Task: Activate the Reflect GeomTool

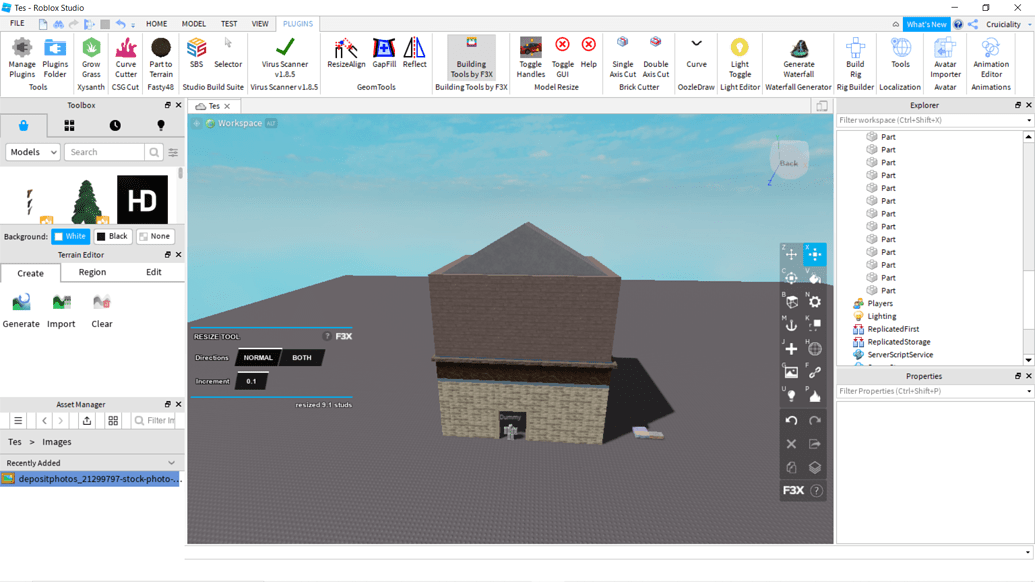Action: pos(415,53)
